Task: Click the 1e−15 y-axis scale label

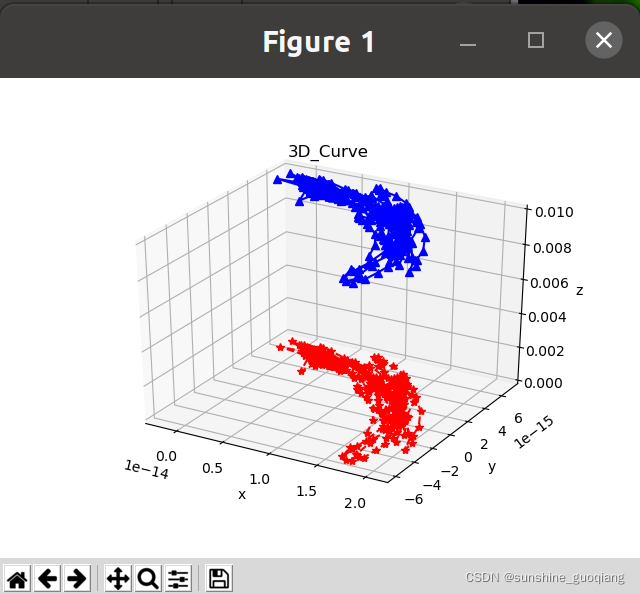Action: point(534,433)
